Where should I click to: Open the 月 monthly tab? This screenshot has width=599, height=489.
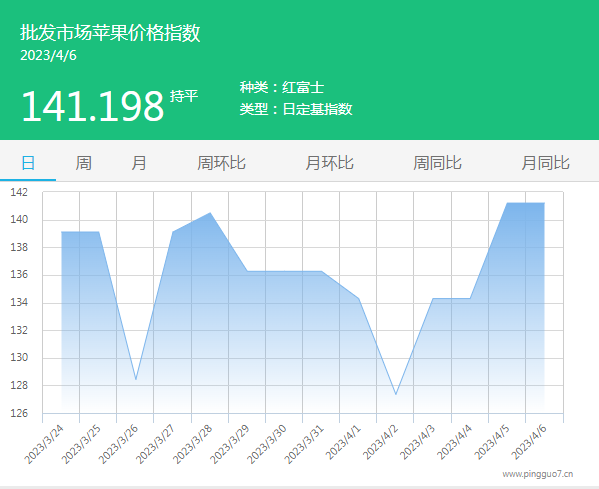coord(139,163)
